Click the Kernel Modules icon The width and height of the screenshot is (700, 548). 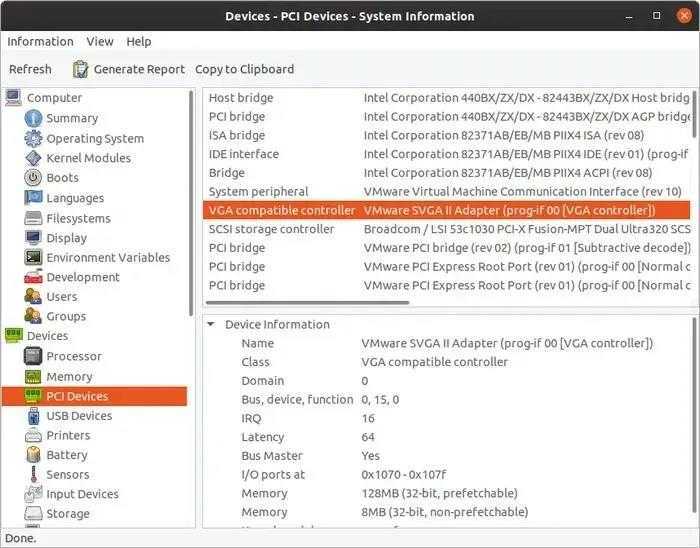pos(33,158)
